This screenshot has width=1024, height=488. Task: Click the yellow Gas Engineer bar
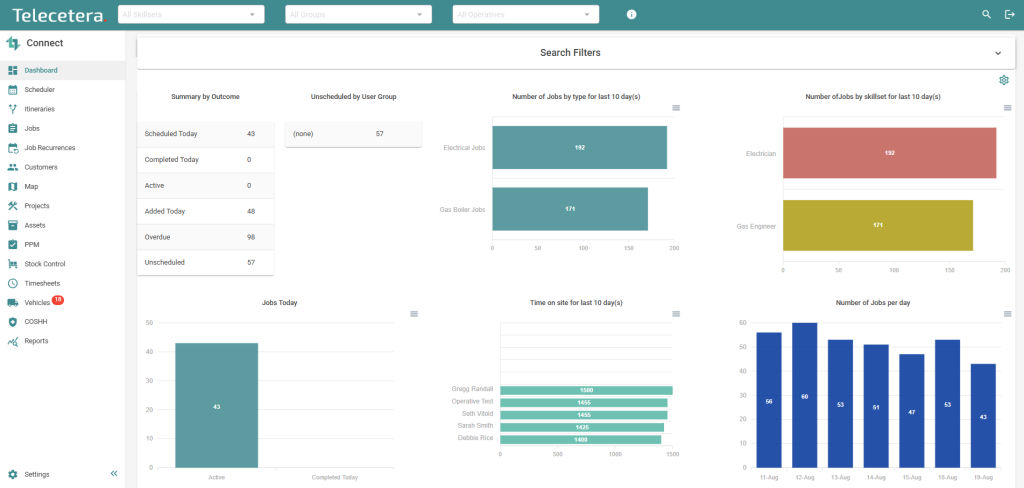(878, 225)
